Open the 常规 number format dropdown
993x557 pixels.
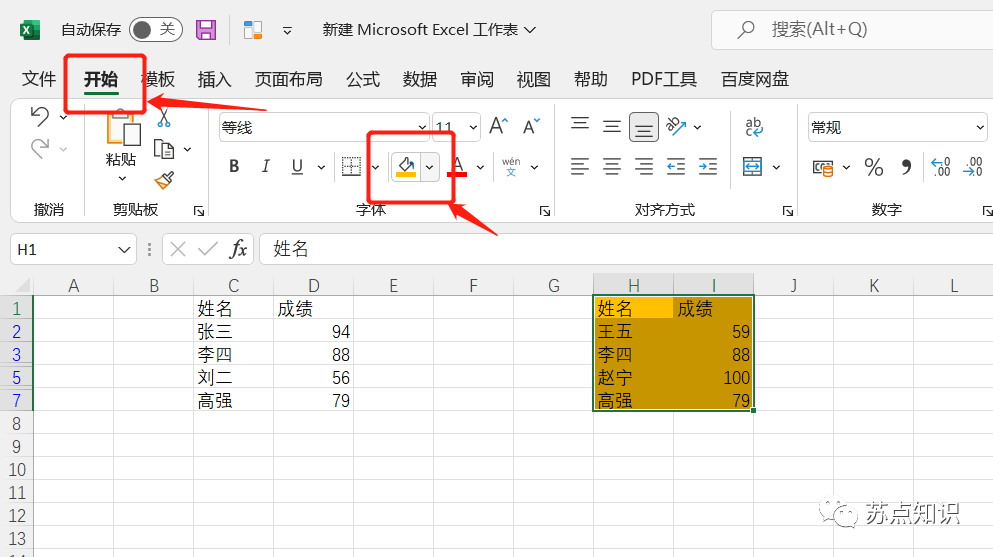(980, 127)
